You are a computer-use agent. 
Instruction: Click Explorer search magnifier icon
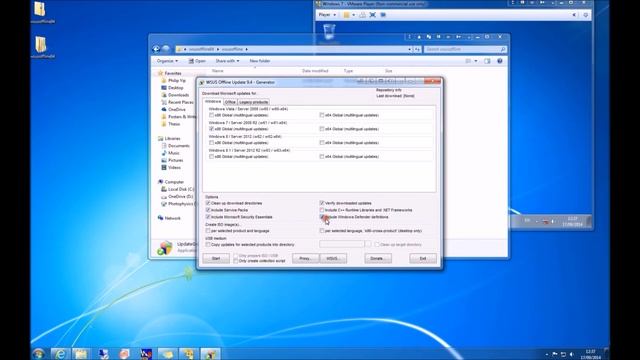pyautogui.click(x=503, y=49)
